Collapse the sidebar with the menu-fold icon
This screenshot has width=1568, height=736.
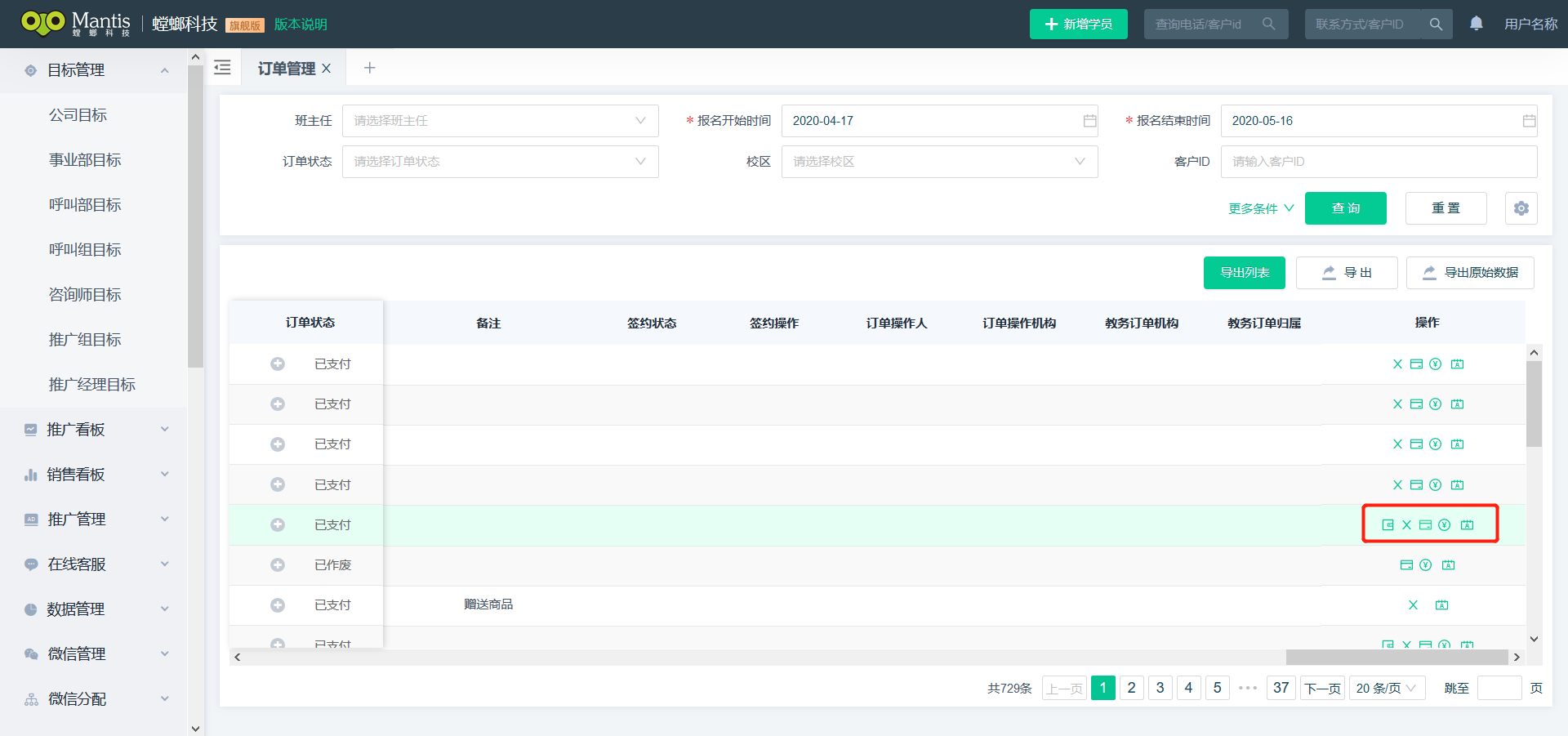(222, 68)
